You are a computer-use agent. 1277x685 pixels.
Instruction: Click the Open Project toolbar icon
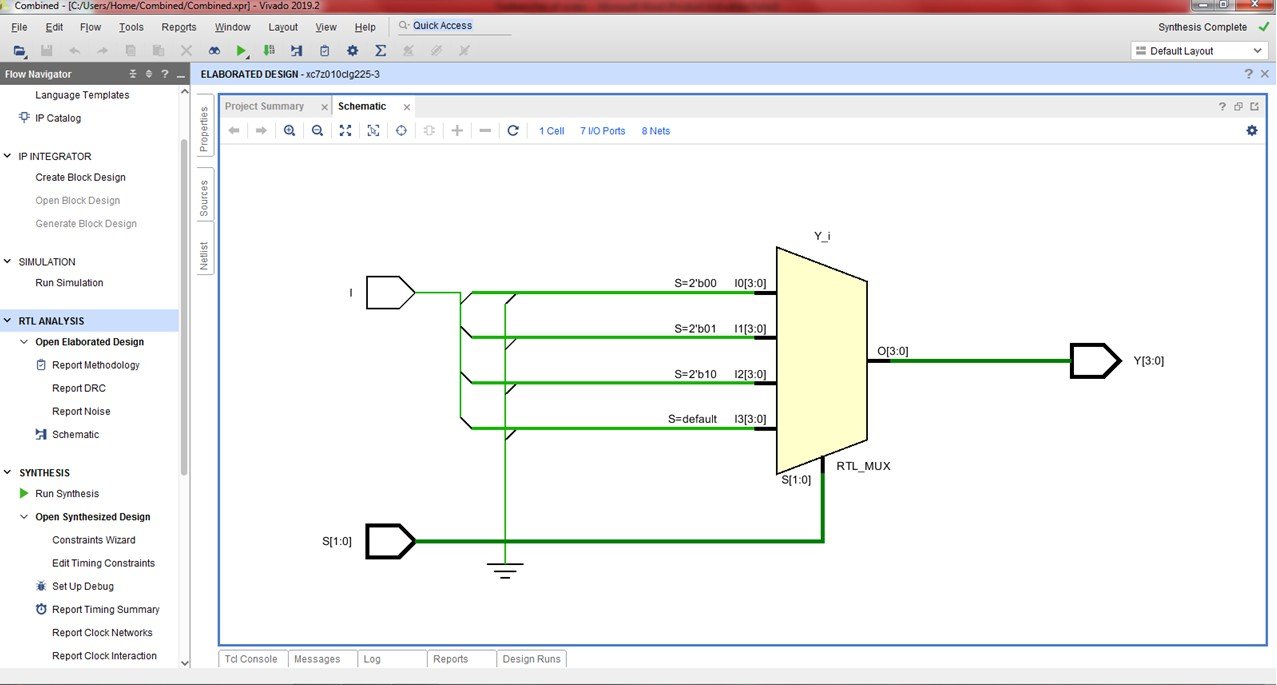point(19,50)
